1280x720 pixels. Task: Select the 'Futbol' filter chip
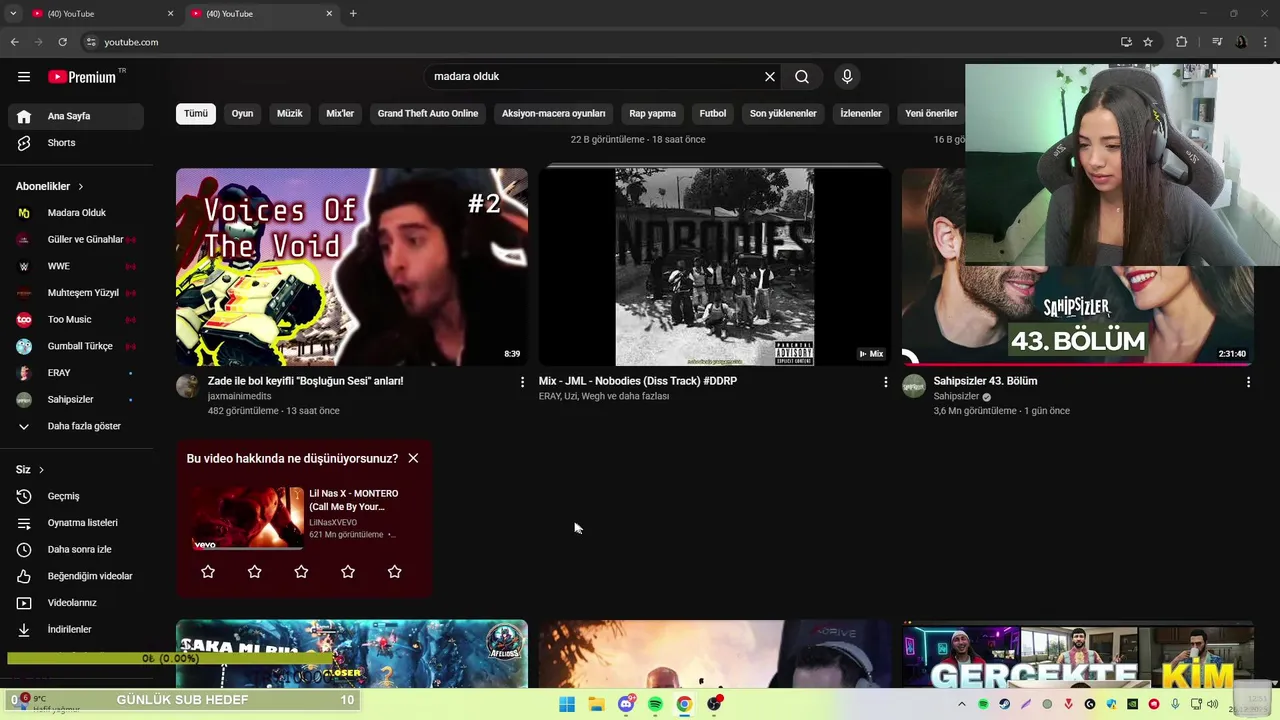click(x=713, y=113)
